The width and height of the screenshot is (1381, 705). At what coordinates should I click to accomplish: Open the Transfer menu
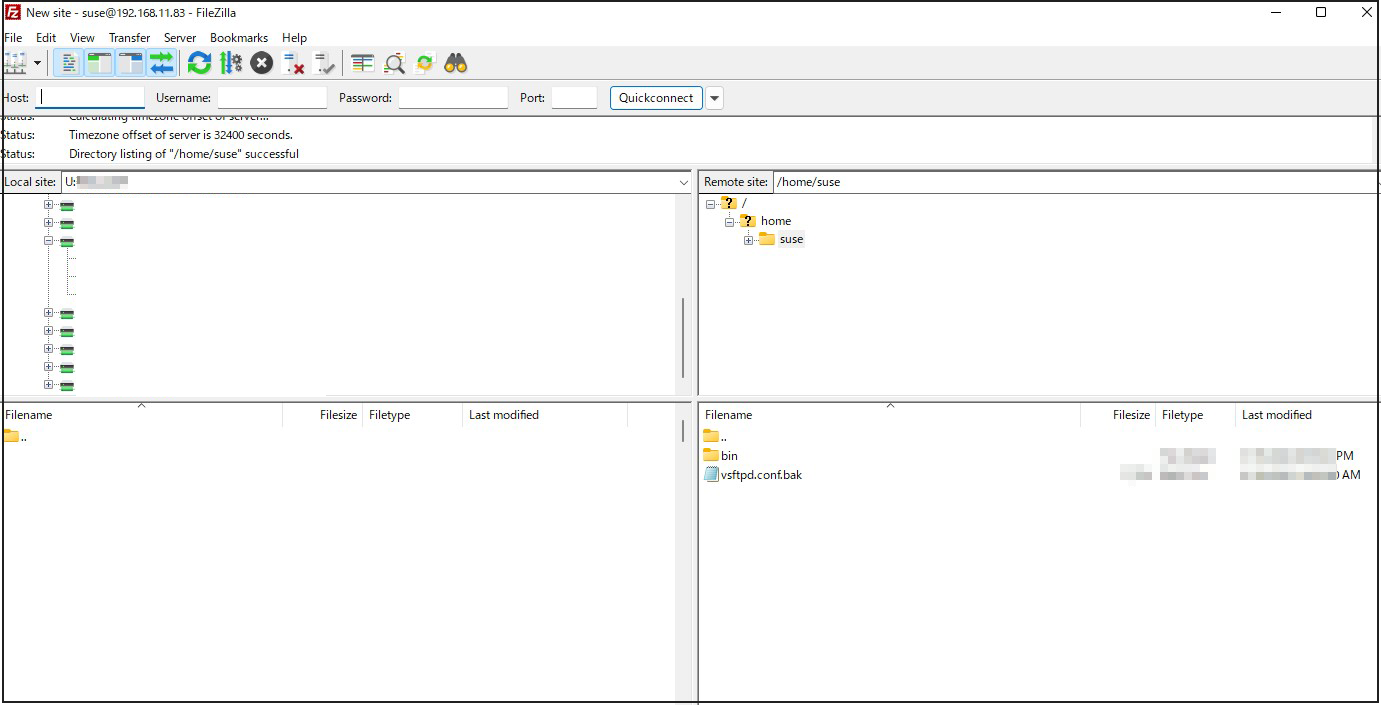[129, 38]
